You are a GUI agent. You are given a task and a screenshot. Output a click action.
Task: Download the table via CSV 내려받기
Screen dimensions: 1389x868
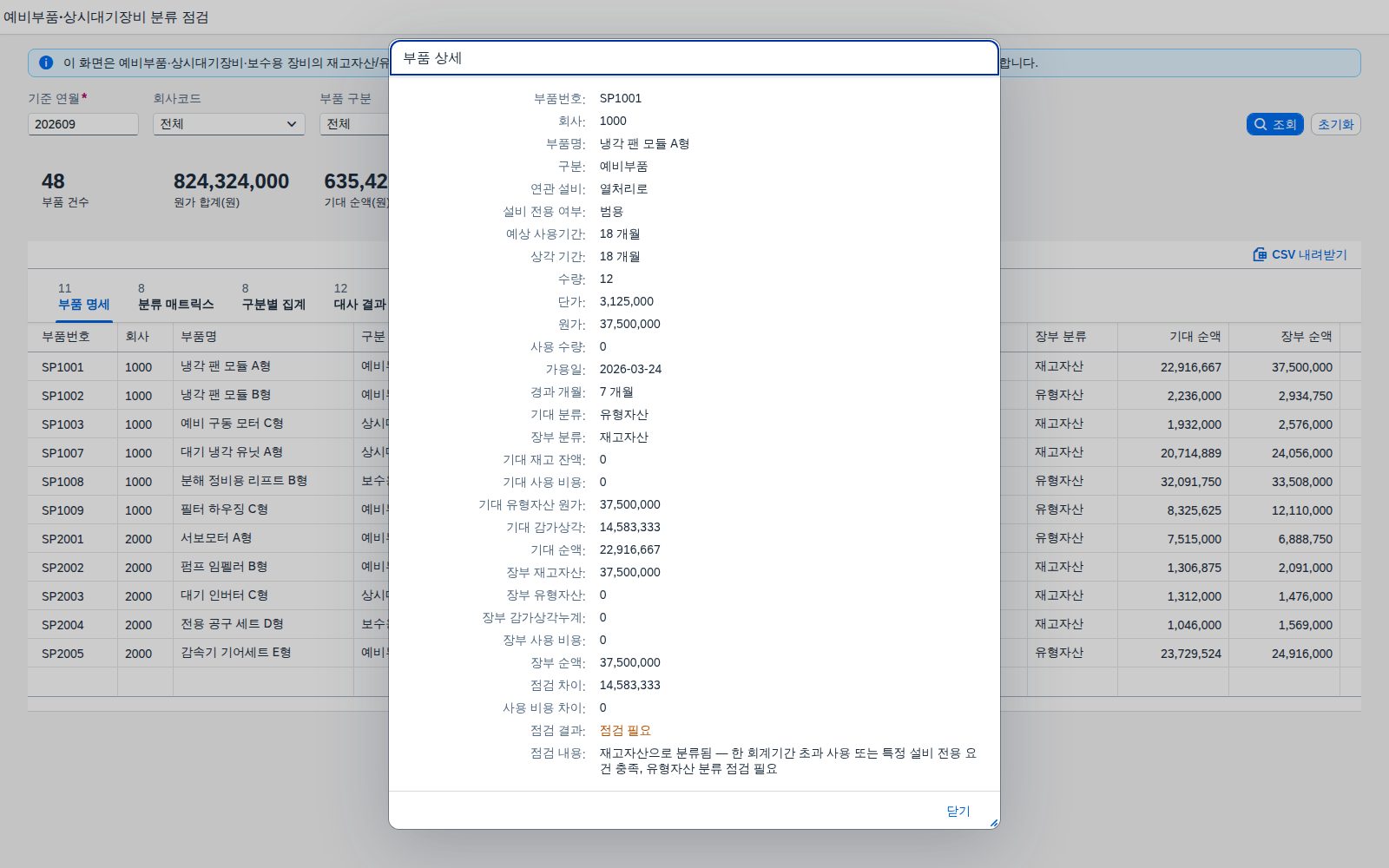(x=1300, y=254)
